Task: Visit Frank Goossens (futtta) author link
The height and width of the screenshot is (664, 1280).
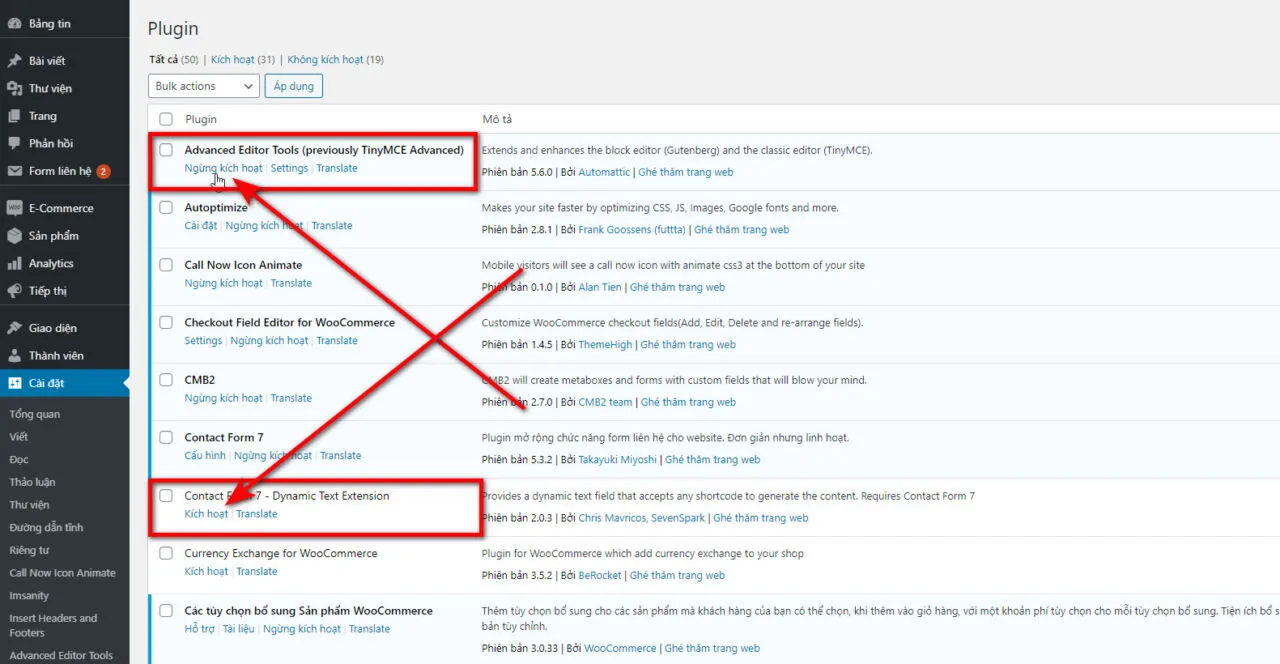Action: click(632, 230)
